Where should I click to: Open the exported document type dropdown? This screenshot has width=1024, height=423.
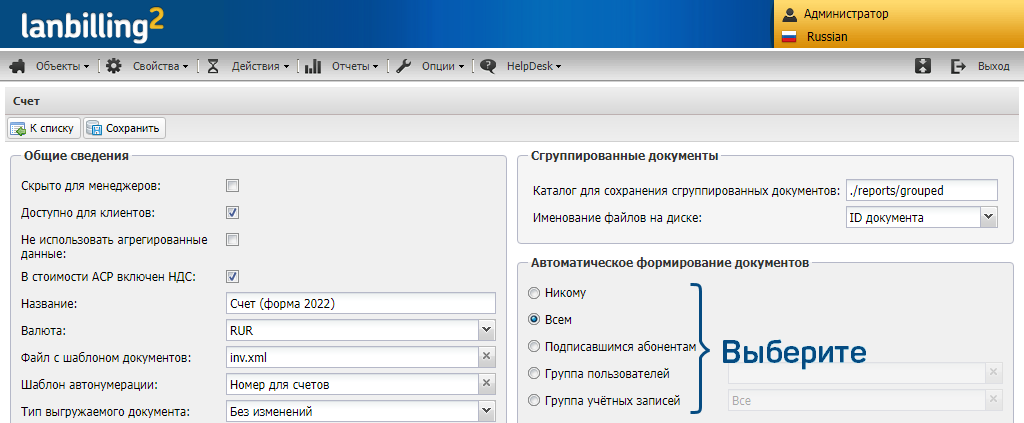(486, 411)
